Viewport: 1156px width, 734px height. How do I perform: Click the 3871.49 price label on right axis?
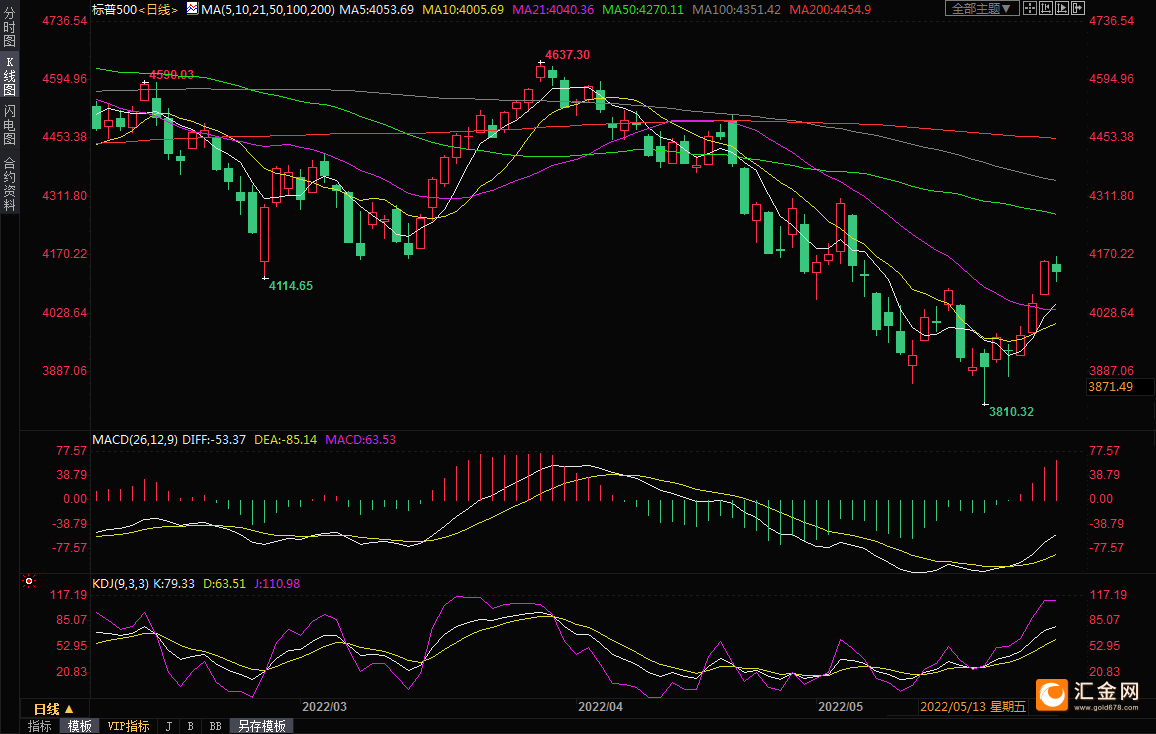(1110, 387)
